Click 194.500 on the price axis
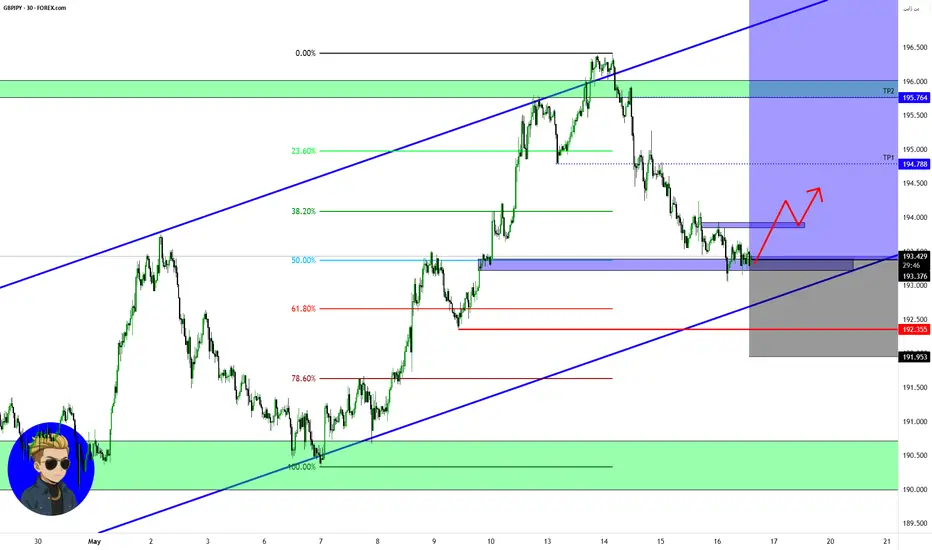This screenshot has width=932, height=550. [x=915, y=184]
